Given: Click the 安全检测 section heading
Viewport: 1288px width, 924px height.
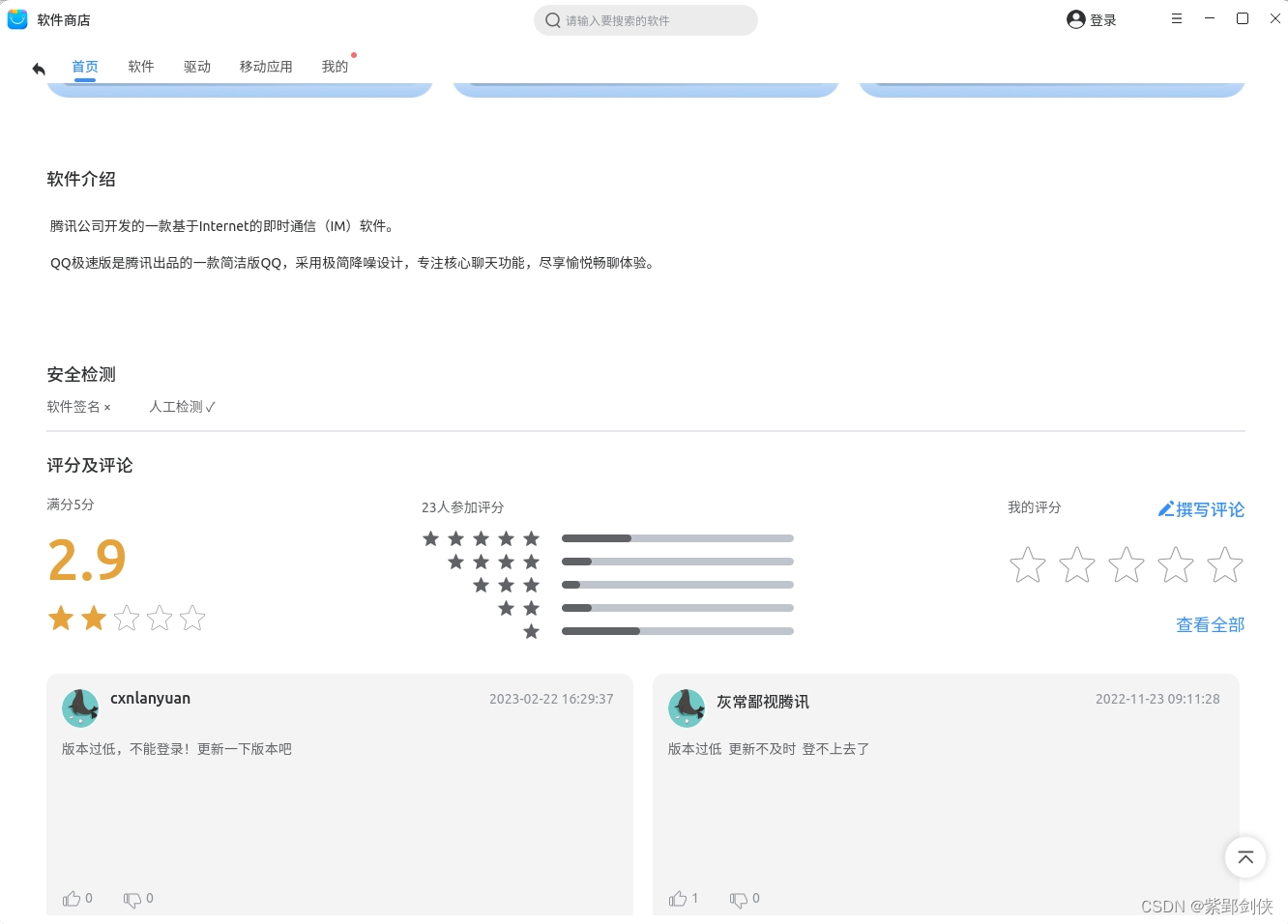Looking at the screenshot, I should point(81,374).
